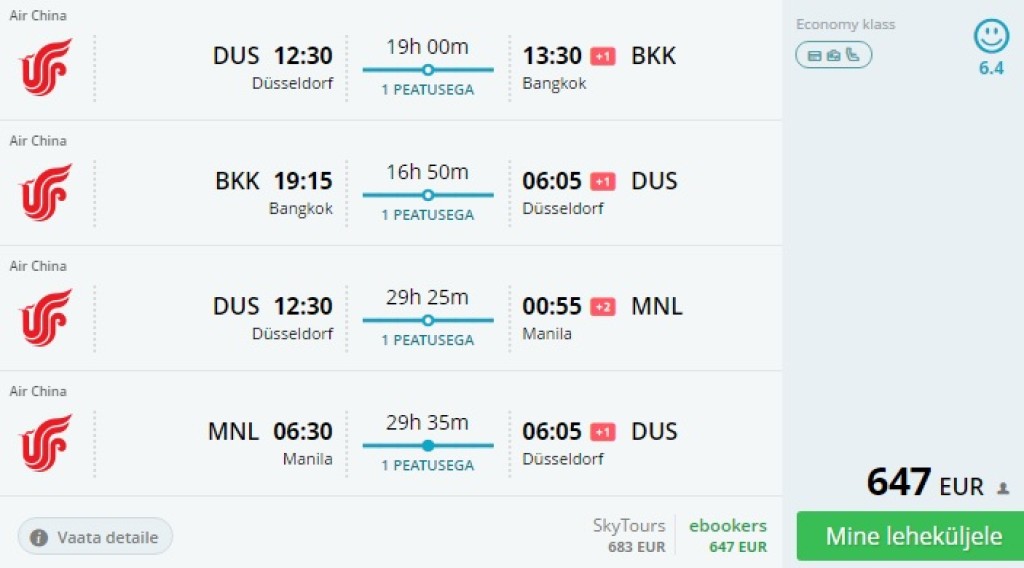Click the +2 day badge for Manila arrival
This screenshot has height=568, width=1024.
coord(603,307)
